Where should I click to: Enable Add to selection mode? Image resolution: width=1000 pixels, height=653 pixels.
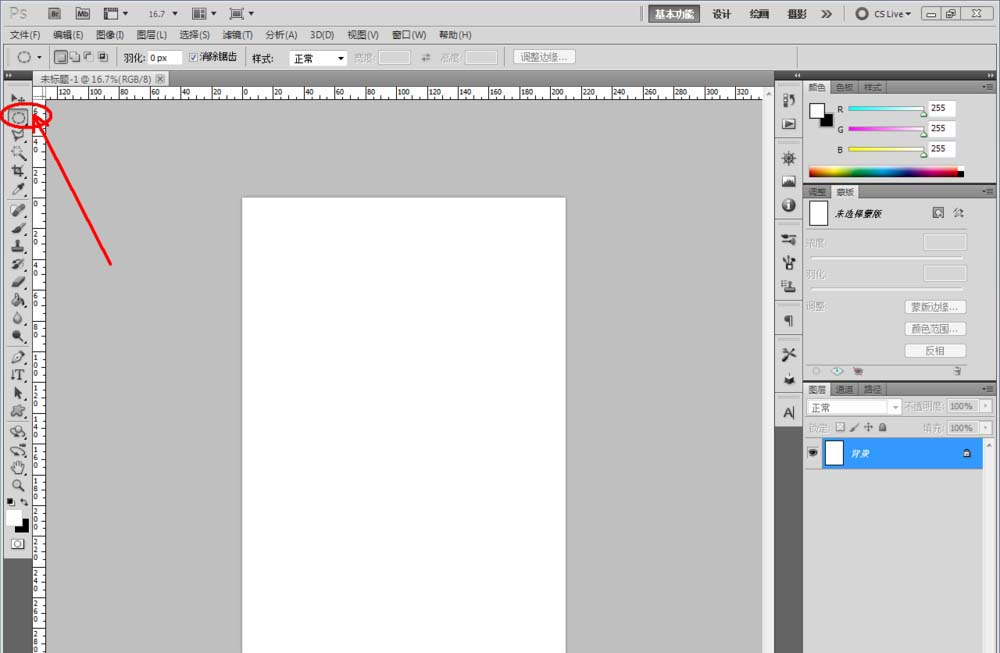pos(75,57)
